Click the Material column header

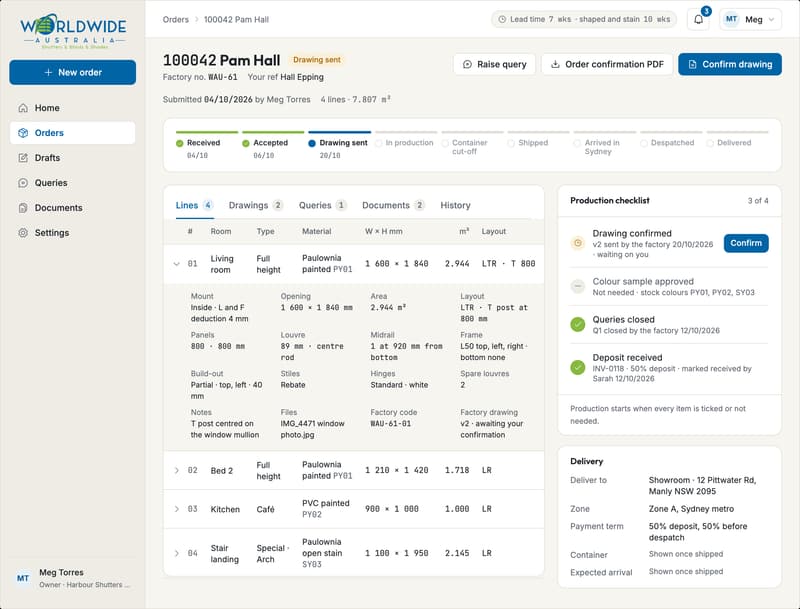pyautogui.click(x=316, y=232)
